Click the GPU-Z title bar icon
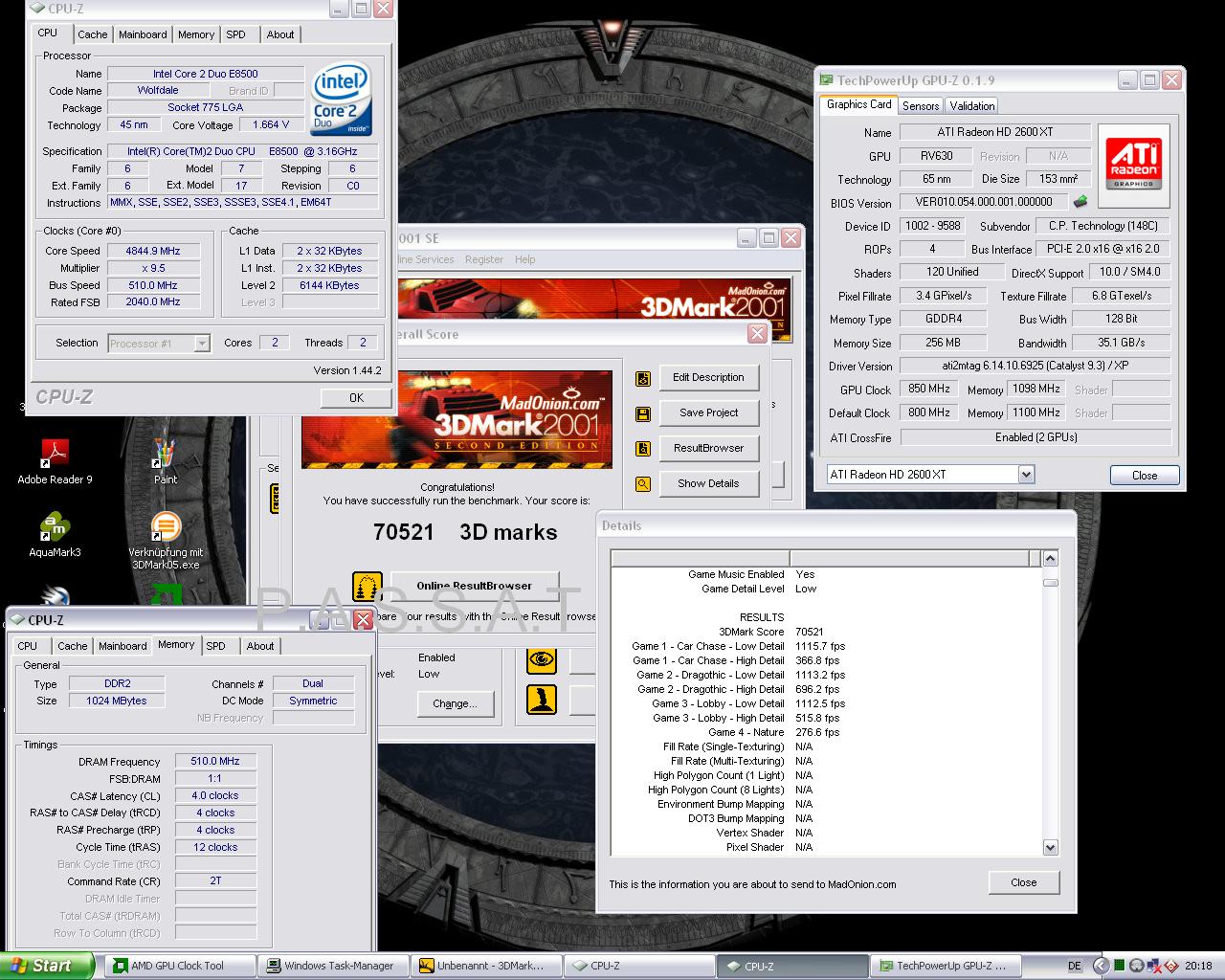The width and height of the screenshot is (1225, 980). click(x=826, y=80)
